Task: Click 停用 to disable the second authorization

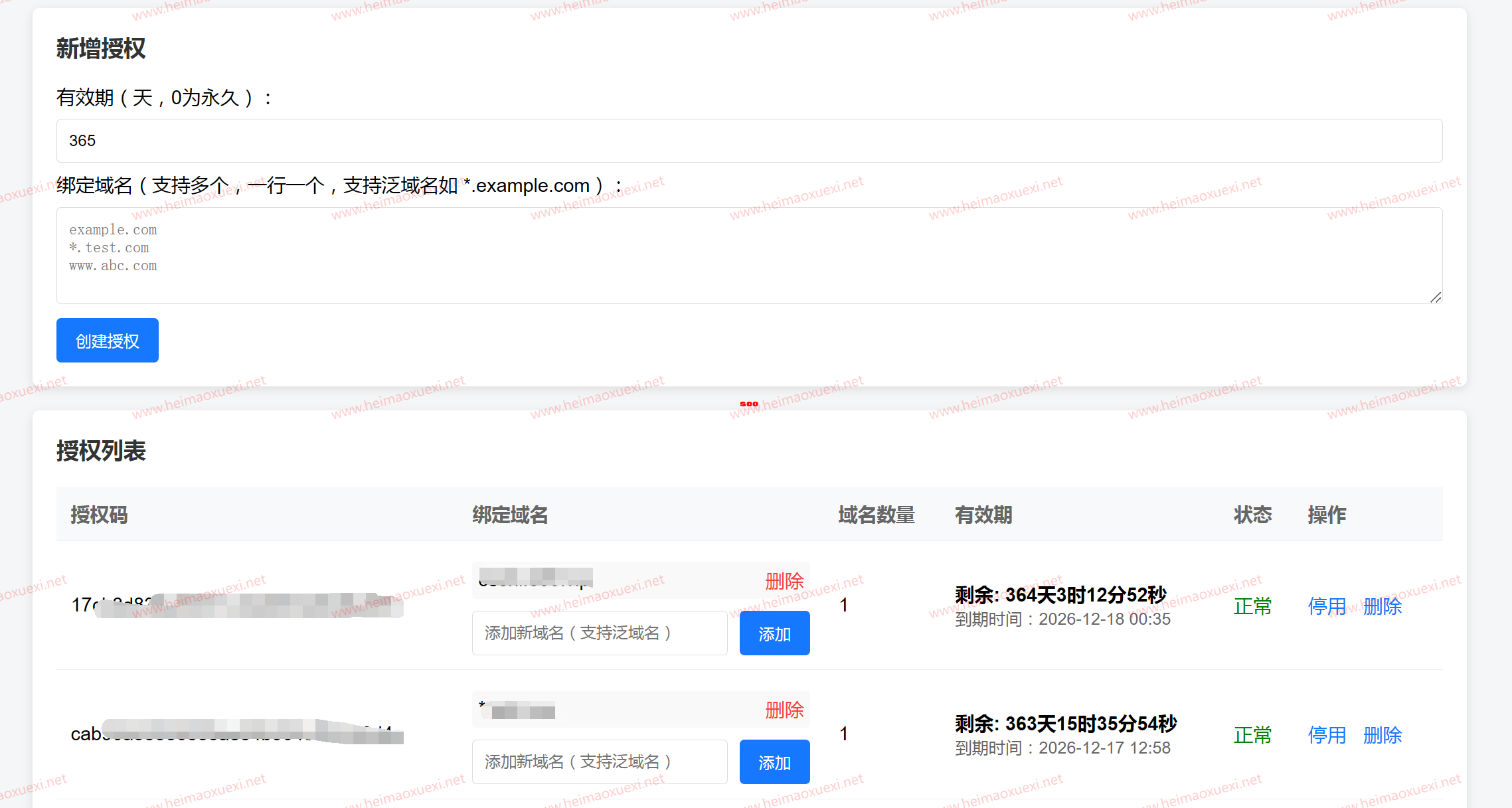Action: 1325,735
